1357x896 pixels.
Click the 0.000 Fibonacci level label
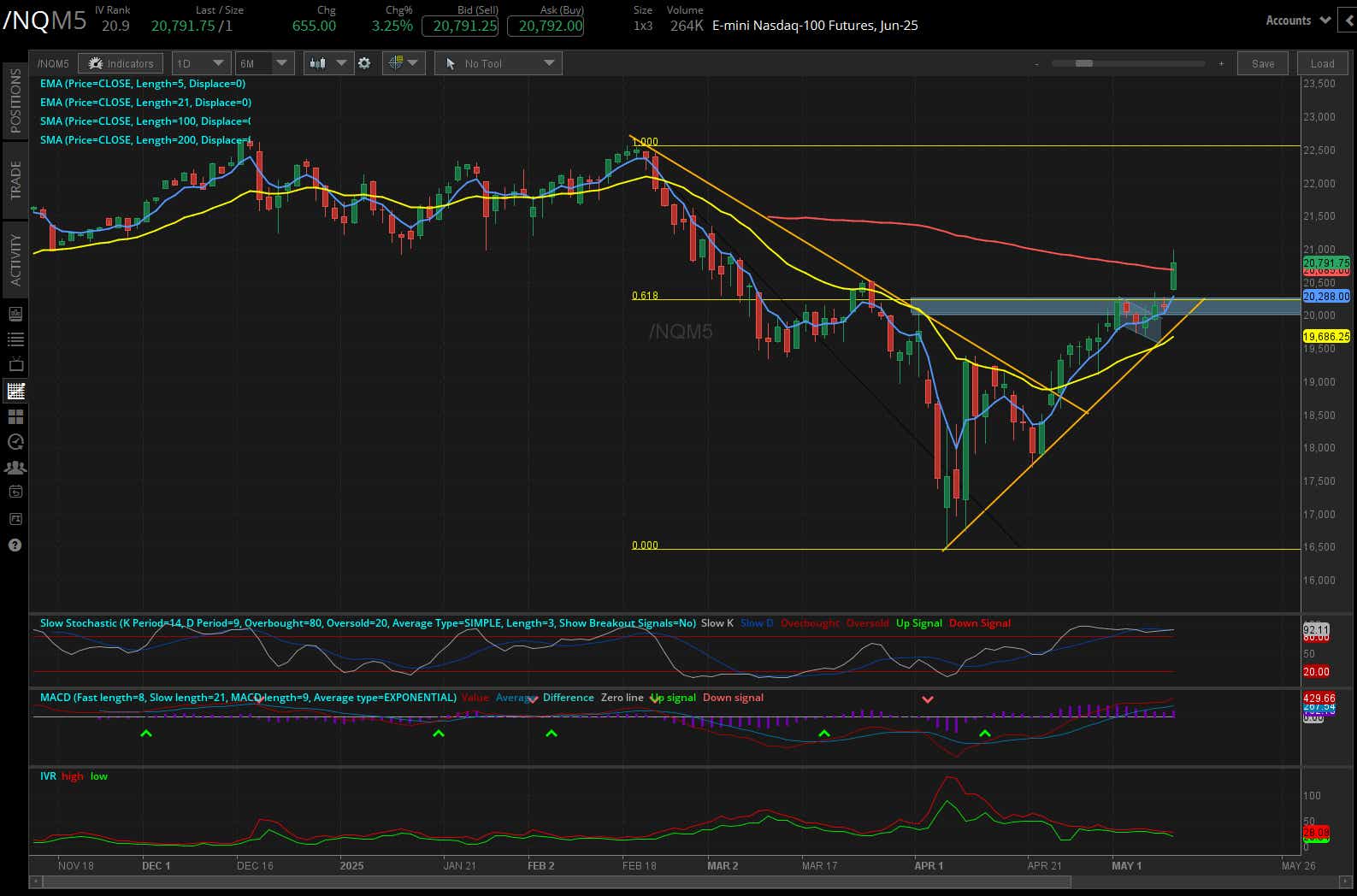tap(645, 545)
